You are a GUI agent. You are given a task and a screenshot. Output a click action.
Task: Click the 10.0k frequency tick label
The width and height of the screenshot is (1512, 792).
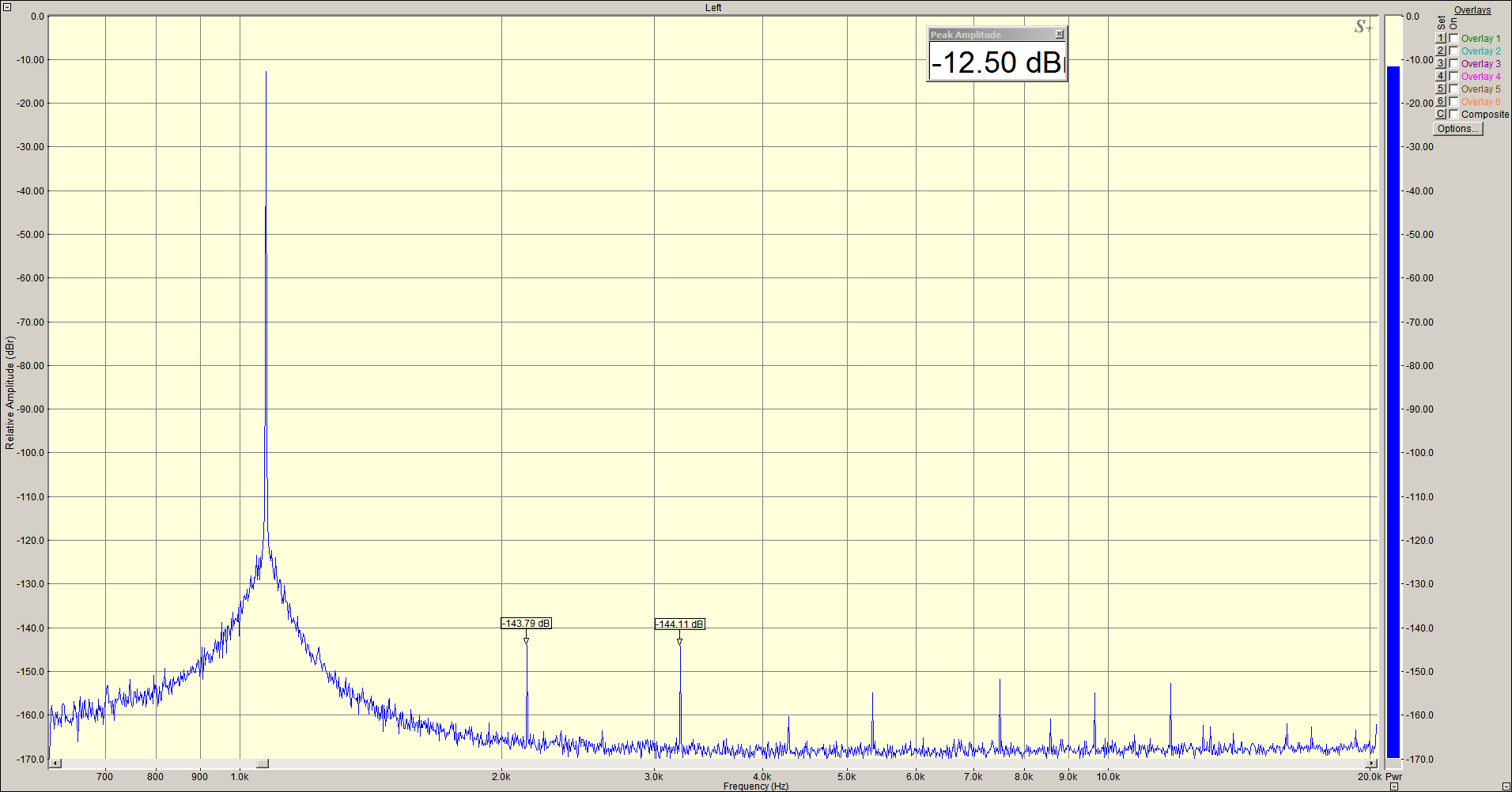click(1108, 777)
